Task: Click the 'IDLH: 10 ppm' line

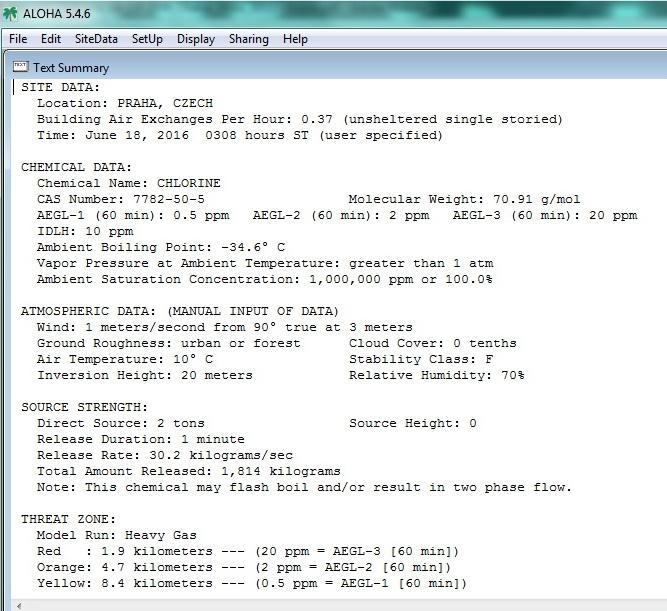Action: click(85, 231)
